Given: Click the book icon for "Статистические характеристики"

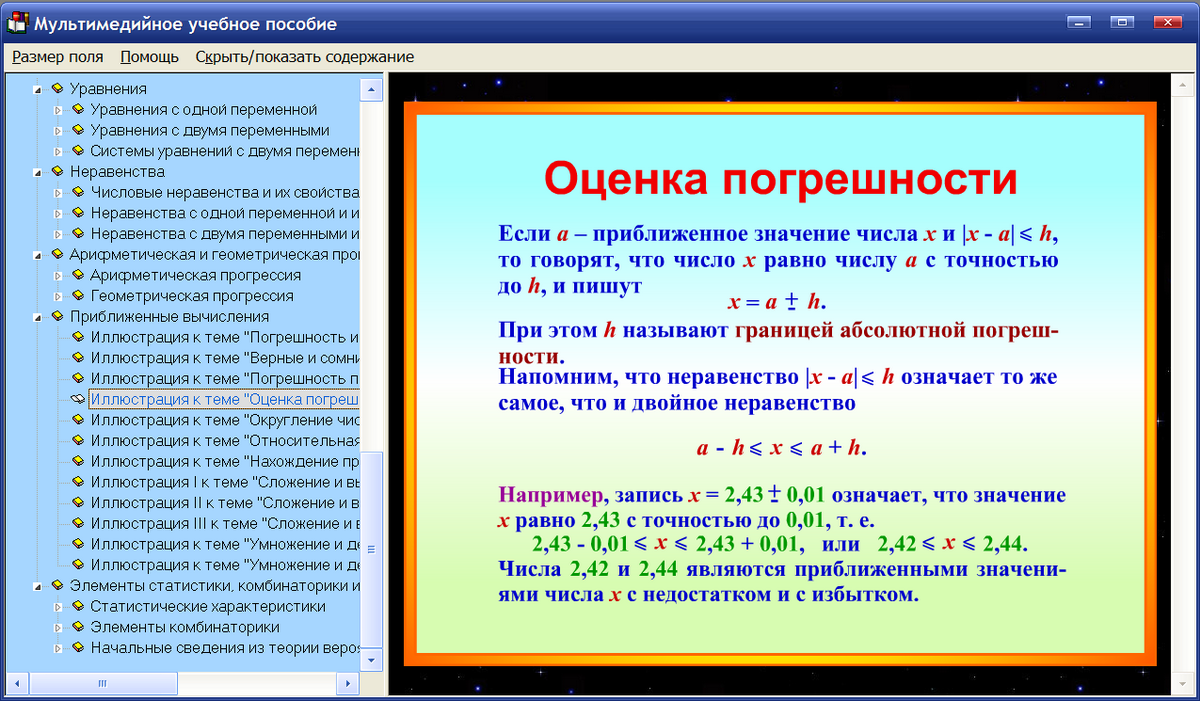Looking at the screenshot, I should click(76, 604).
